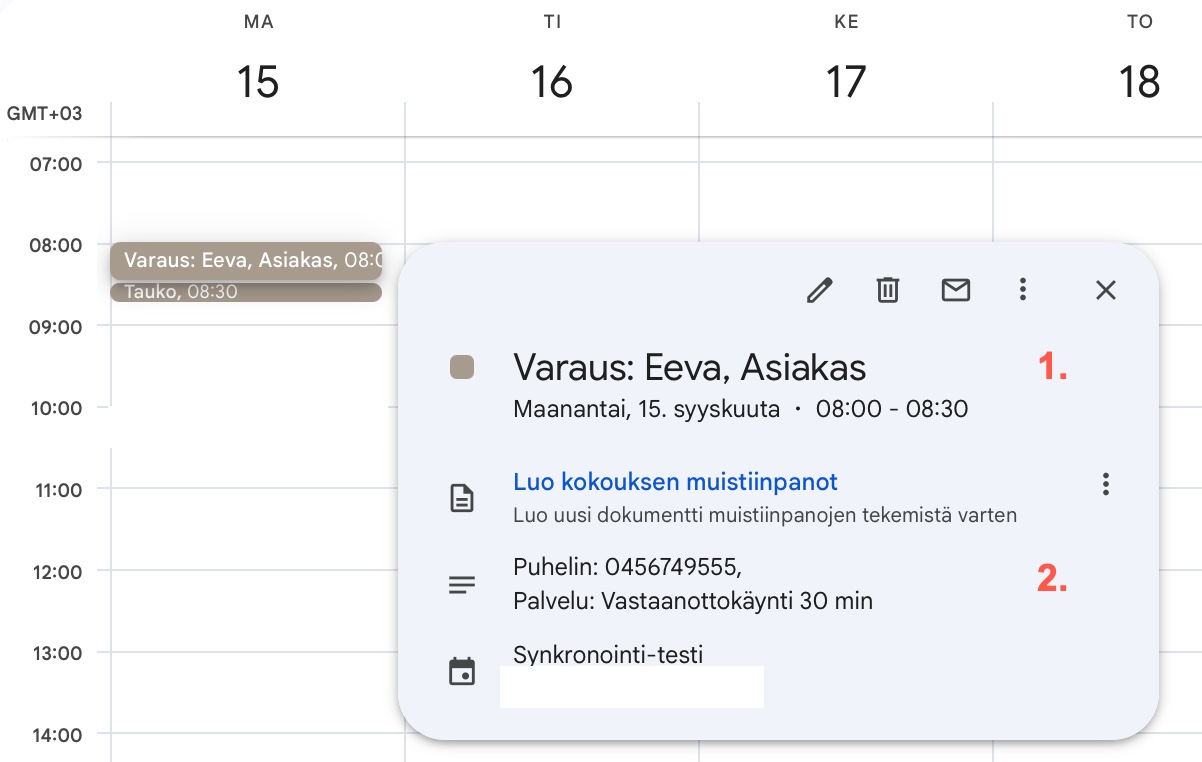
Task: Select Monday 15 date header
Action: (x=258, y=81)
